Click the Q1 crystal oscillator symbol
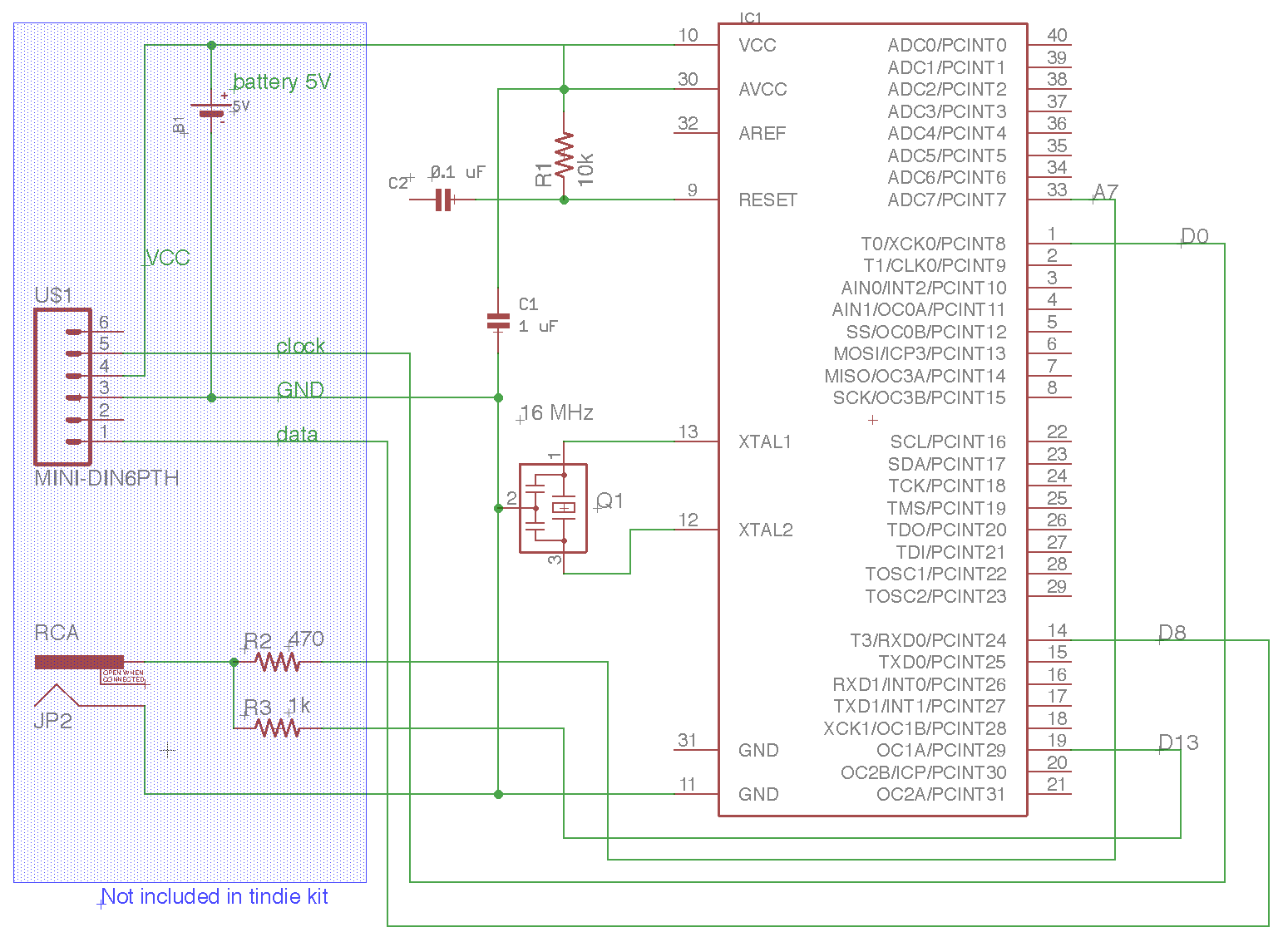1288x942 pixels. coord(553,508)
